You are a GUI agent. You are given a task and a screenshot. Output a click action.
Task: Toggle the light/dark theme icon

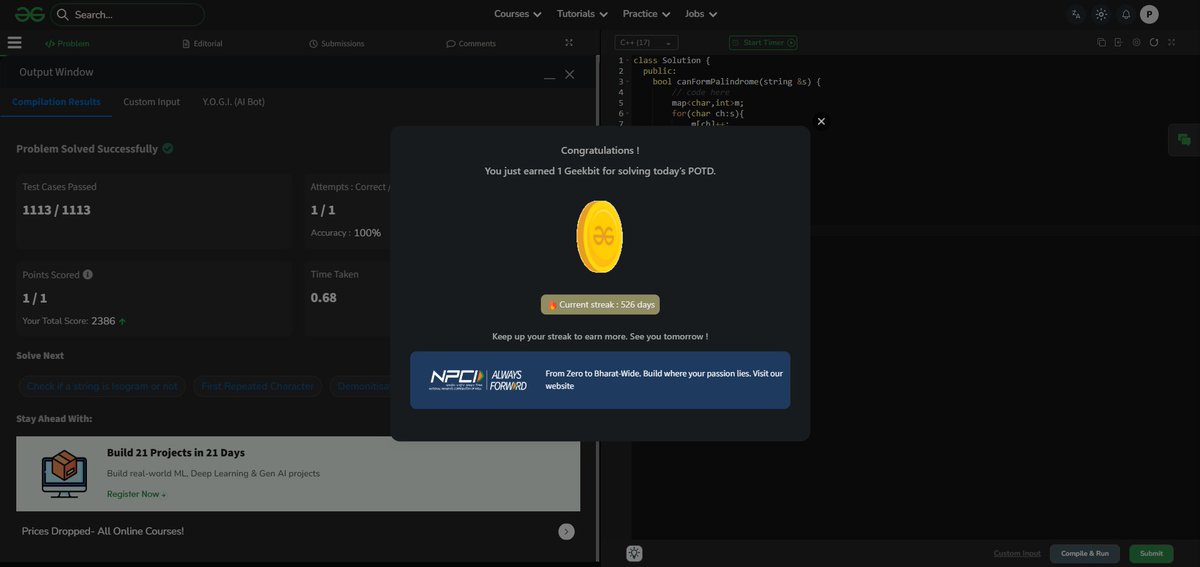point(1101,14)
